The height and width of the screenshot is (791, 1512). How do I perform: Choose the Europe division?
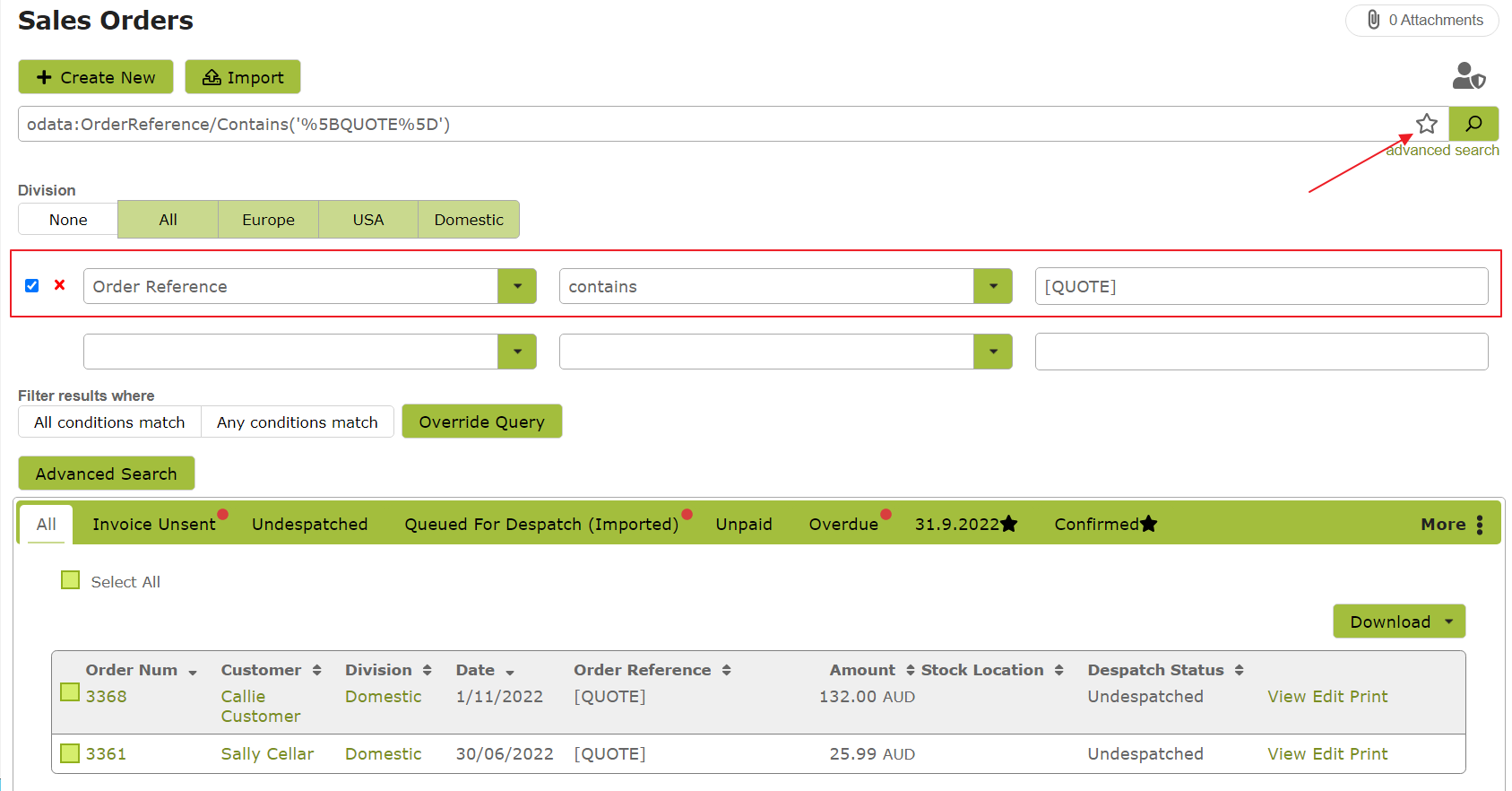(268, 220)
